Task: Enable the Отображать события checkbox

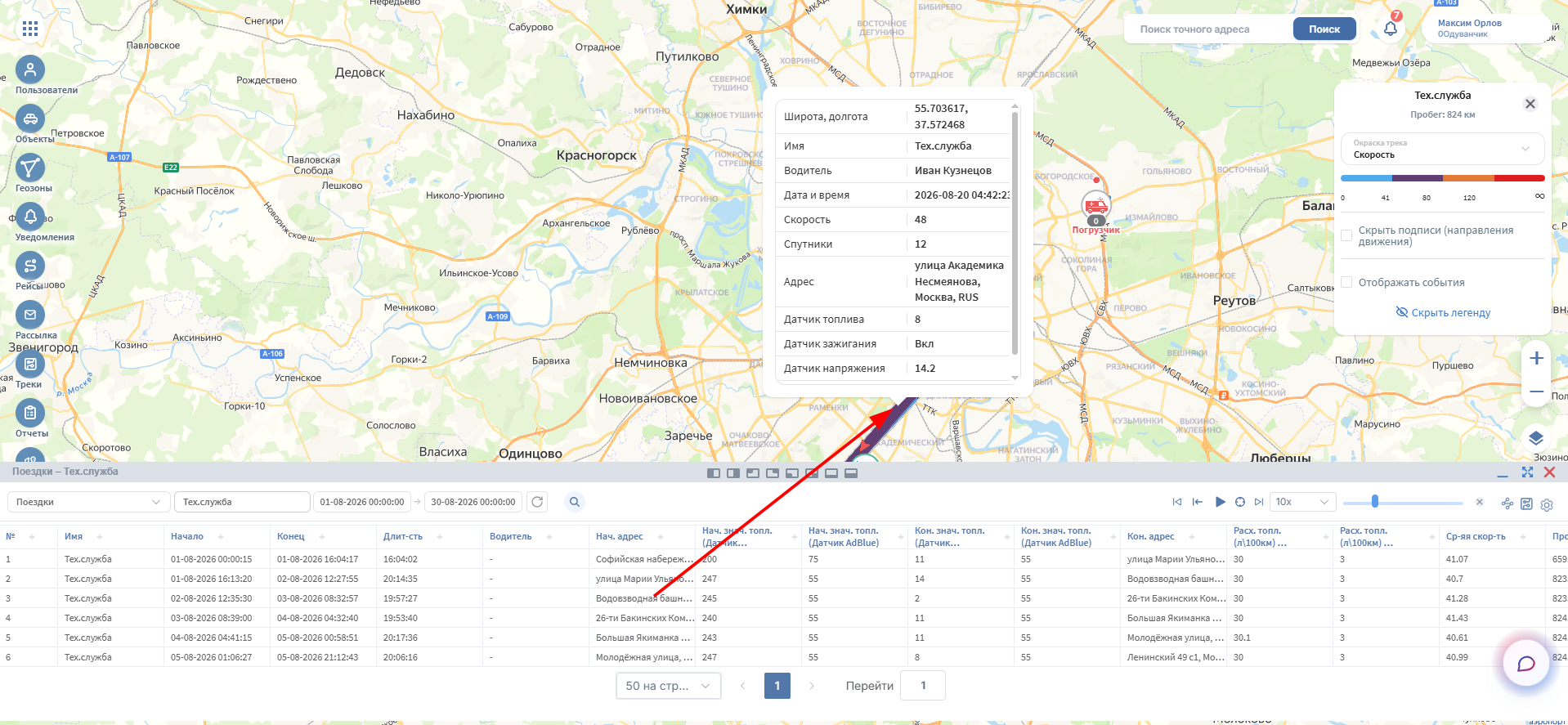Action: point(1346,282)
